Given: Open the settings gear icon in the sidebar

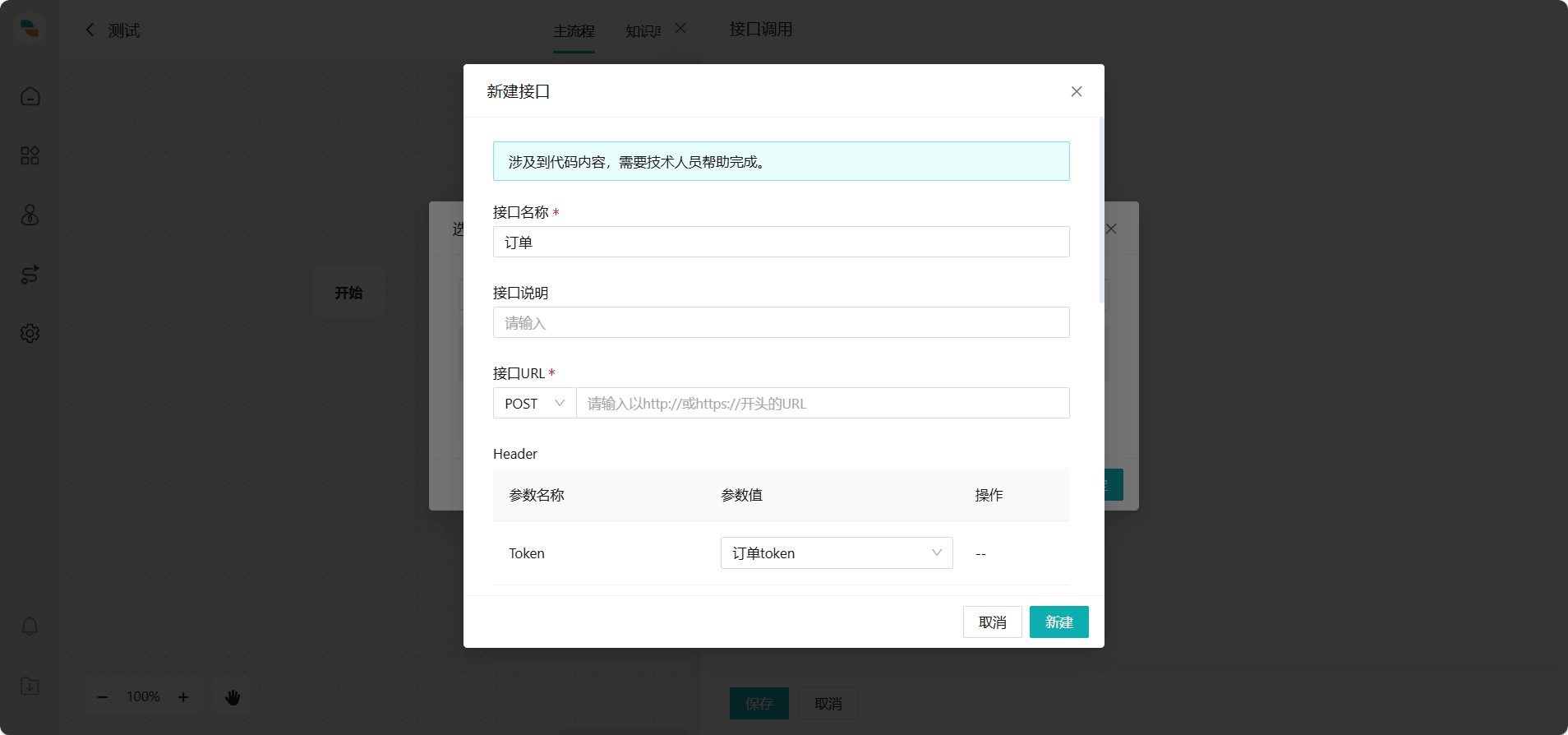Looking at the screenshot, I should tap(30, 333).
